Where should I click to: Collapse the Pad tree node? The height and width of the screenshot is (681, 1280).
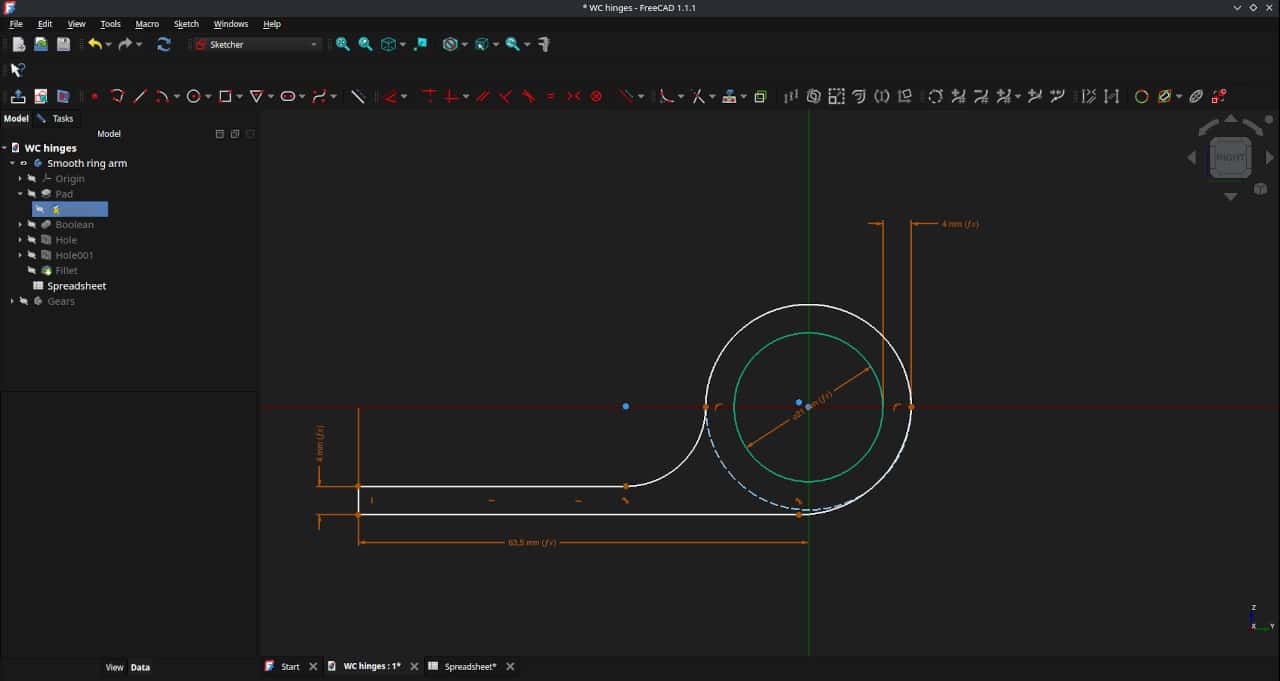[x=20, y=194]
